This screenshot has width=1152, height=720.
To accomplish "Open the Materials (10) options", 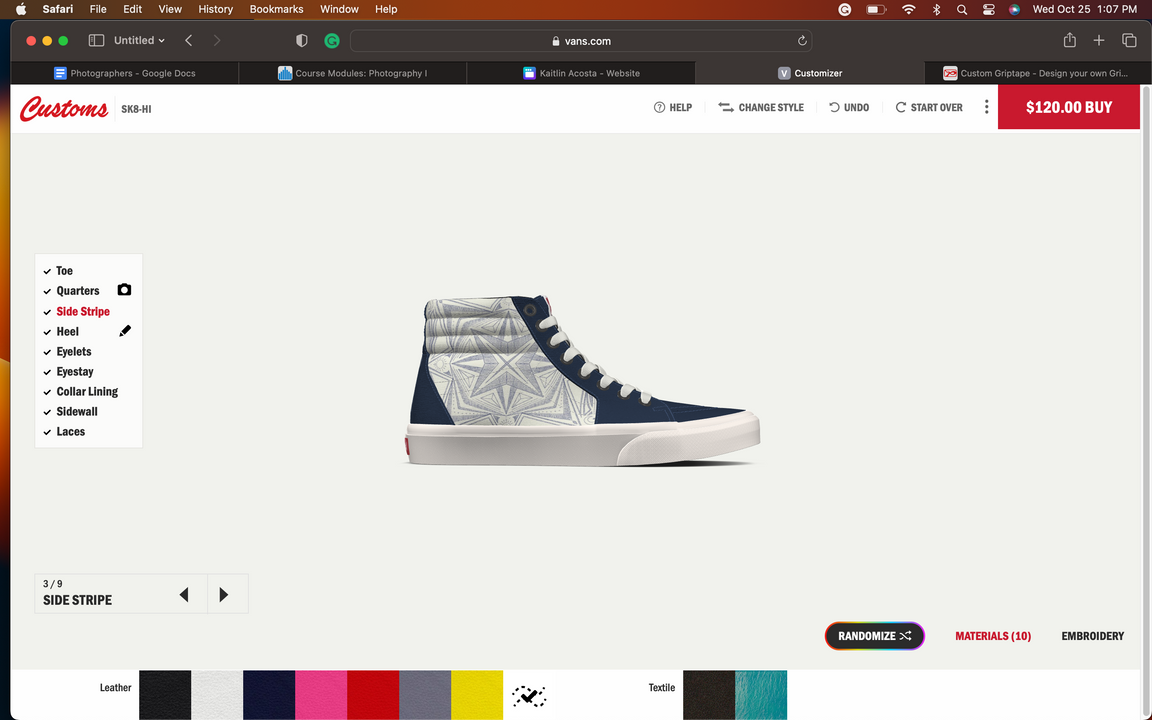I will [x=993, y=636].
